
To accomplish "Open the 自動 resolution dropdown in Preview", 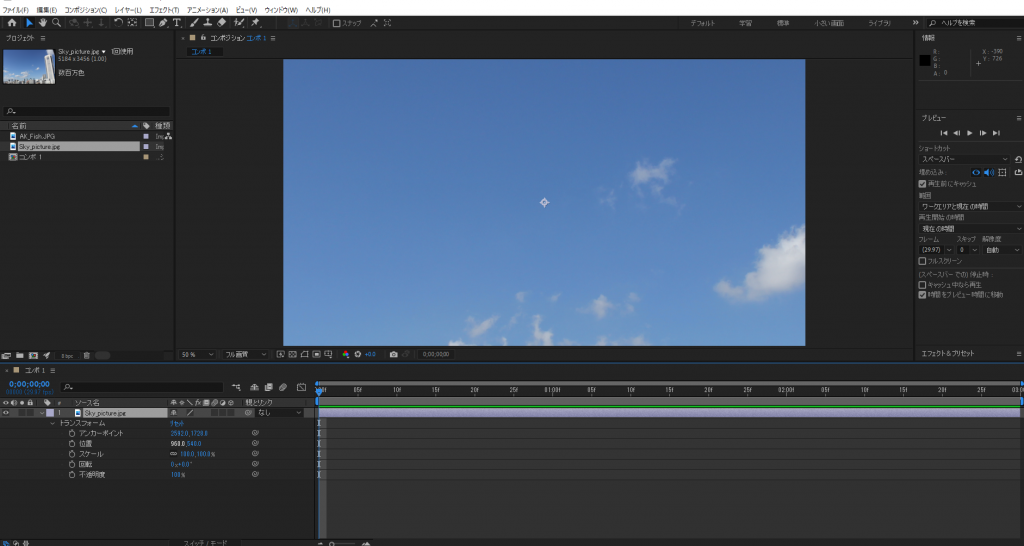I will 1002,250.
